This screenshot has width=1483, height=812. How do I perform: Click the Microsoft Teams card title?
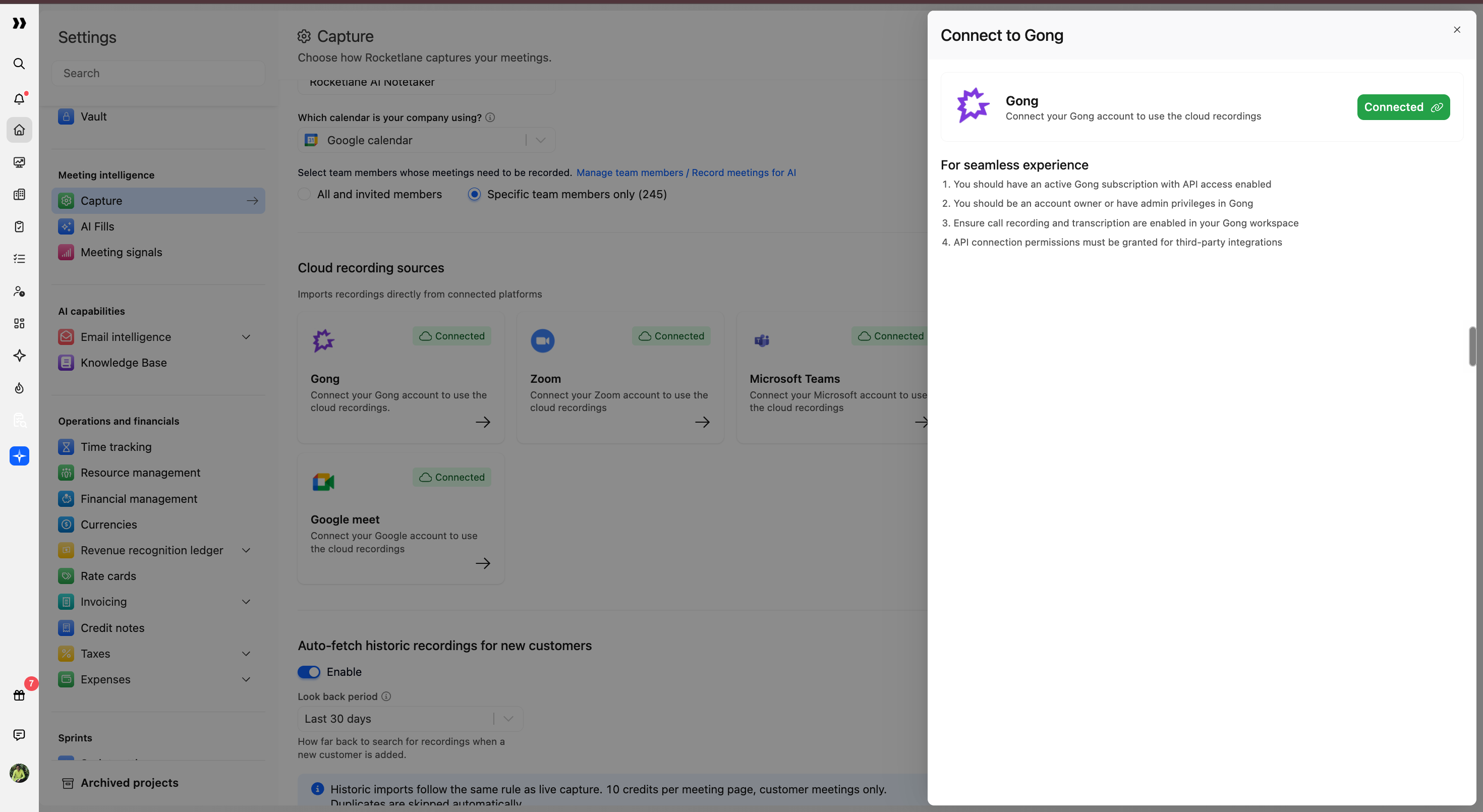[x=794, y=379]
